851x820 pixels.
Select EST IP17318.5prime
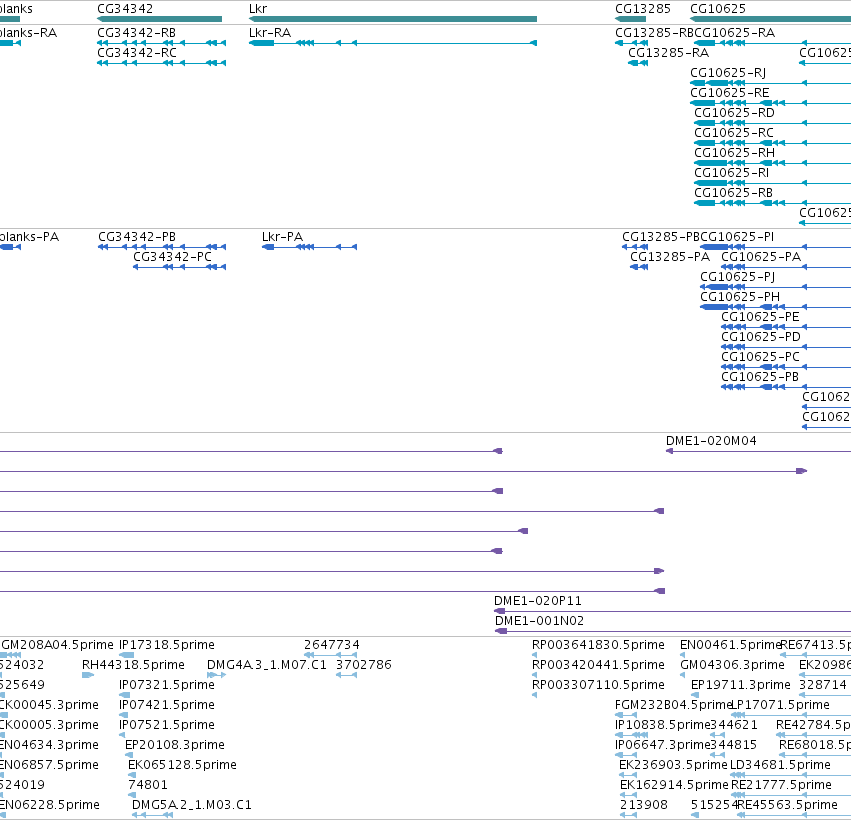point(167,645)
